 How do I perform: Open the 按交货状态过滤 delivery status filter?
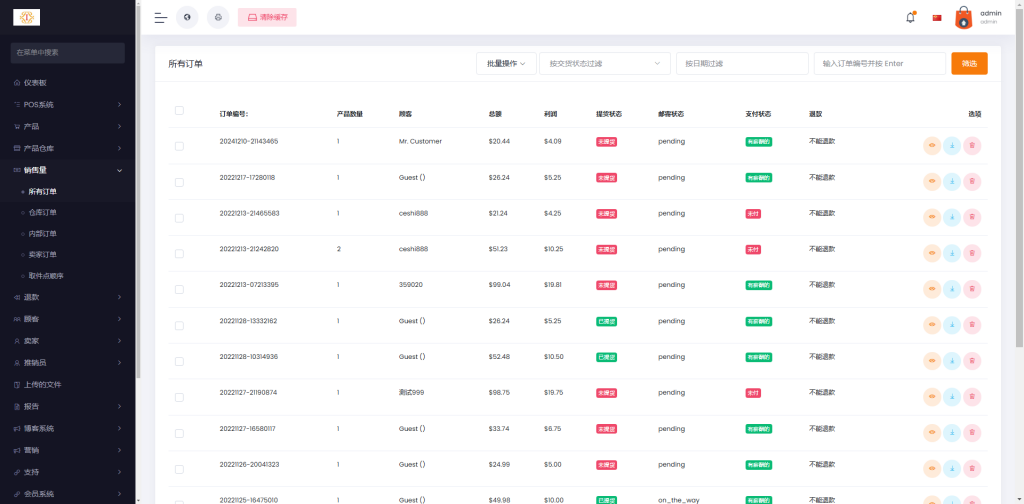point(605,63)
